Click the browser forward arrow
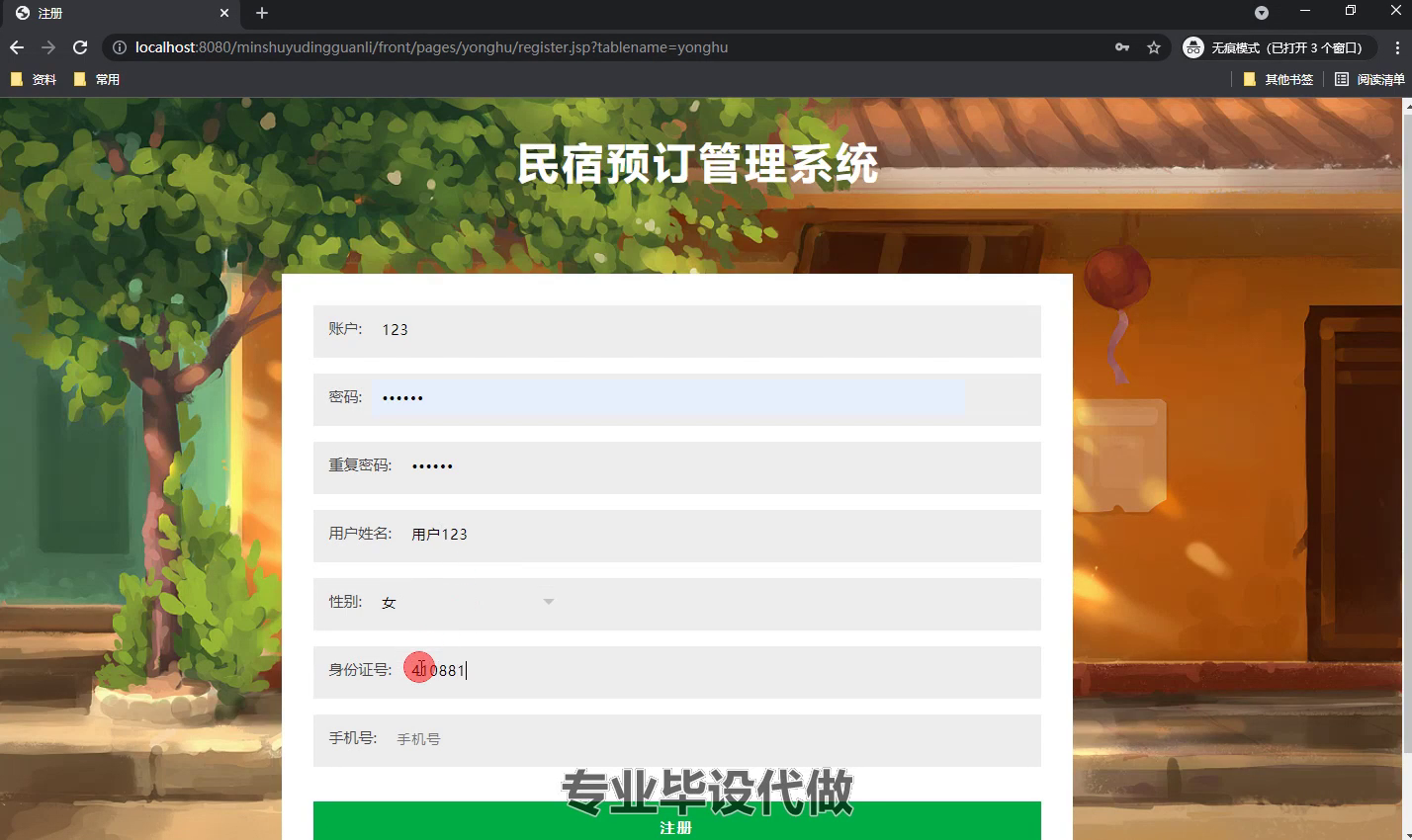The height and width of the screenshot is (840, 1412). 48,47
